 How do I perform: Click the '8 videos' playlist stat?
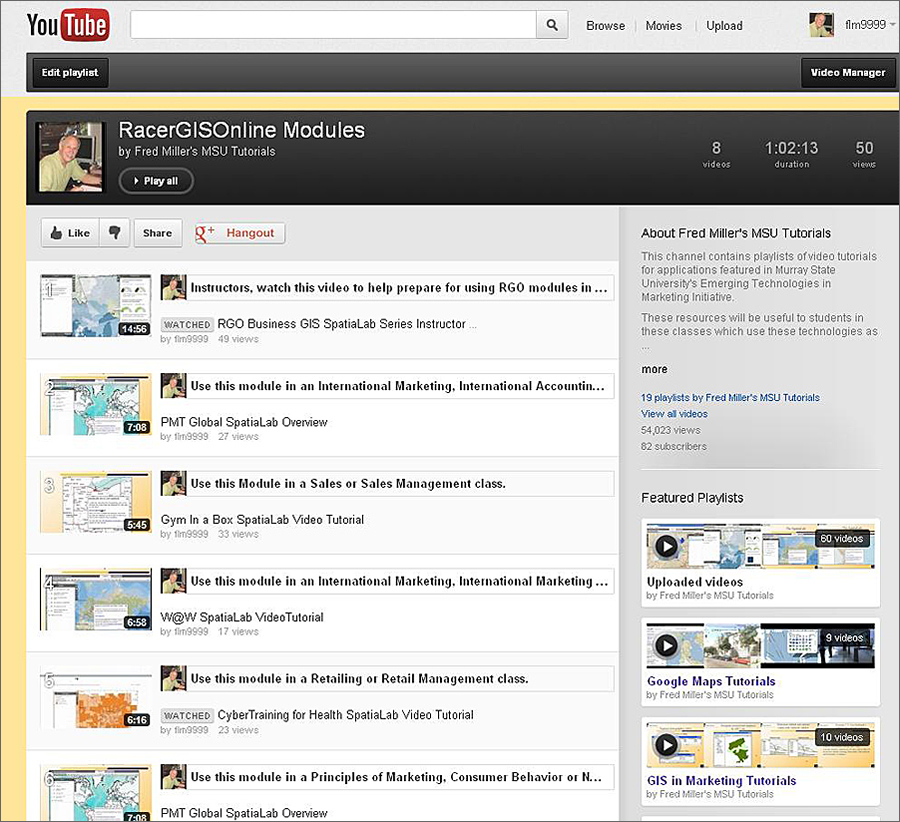[x=716, y=154]
